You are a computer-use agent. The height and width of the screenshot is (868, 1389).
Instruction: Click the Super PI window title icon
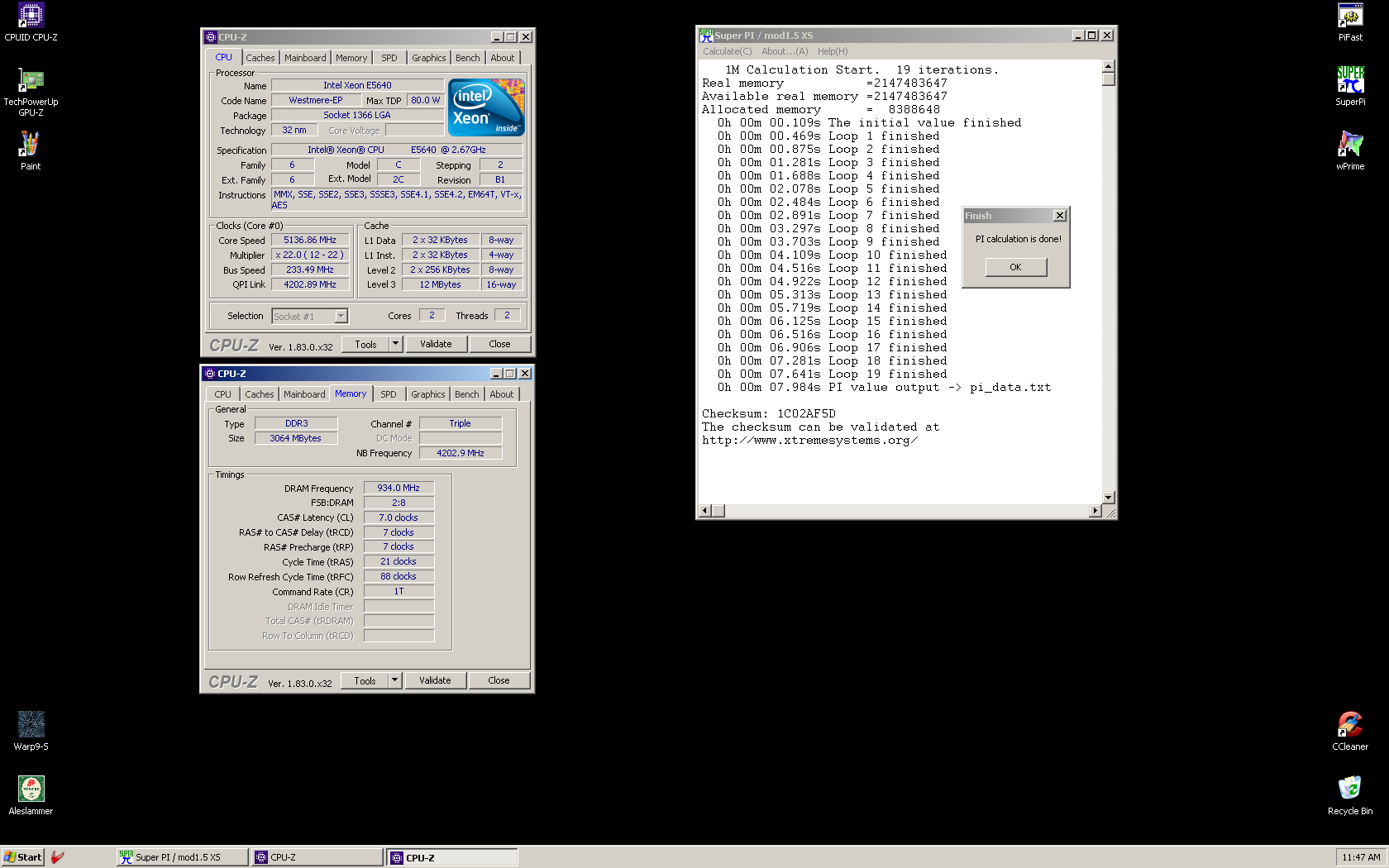pos(706,36)
